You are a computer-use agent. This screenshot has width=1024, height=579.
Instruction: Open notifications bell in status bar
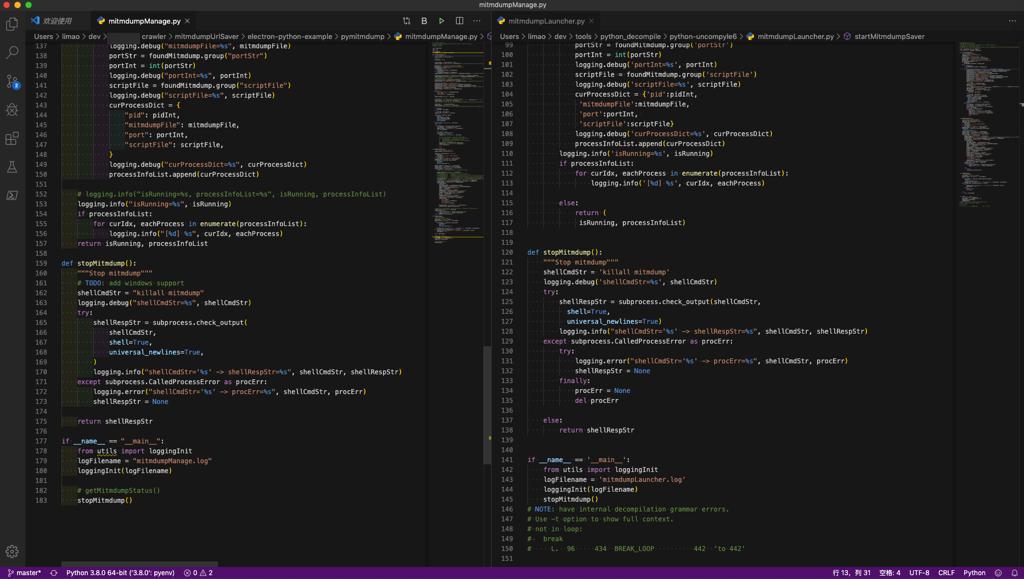(x=1014, y=572)
